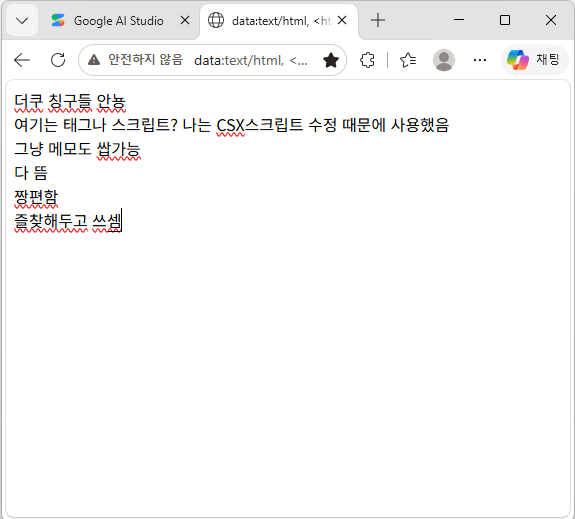Expand the tab actions chevron menu
The height and width of the screenshot is (519, 575).
(22, 21)
